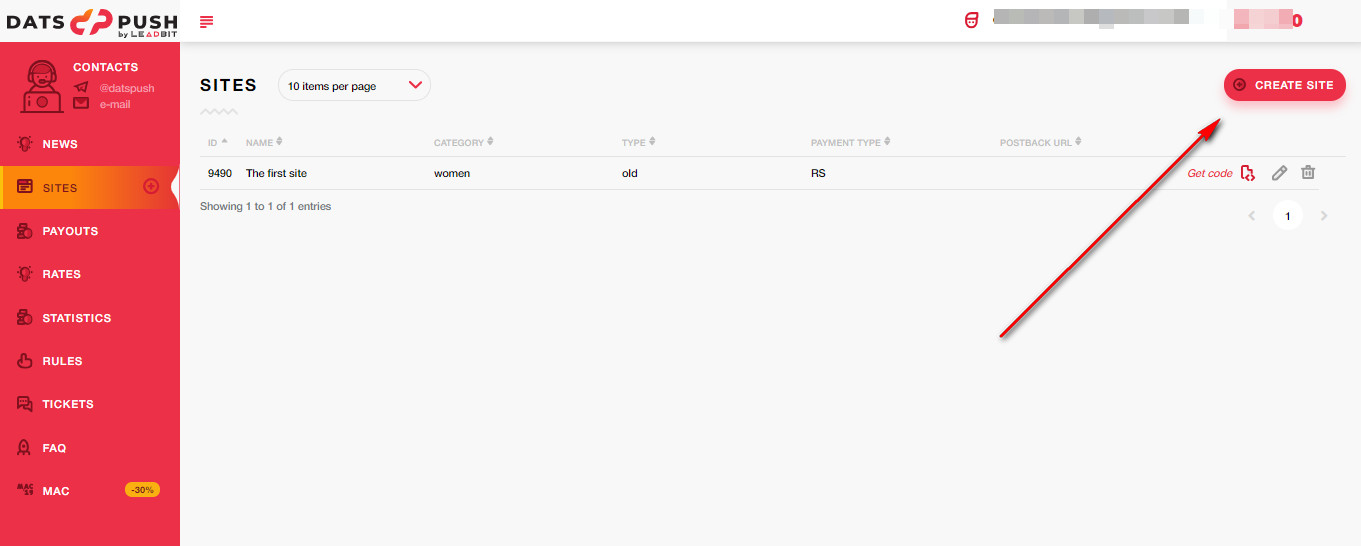The height and width of the screenshot is (546, 1361).
Task: Click the e-mail envelope contact icon
Action: 81,104
